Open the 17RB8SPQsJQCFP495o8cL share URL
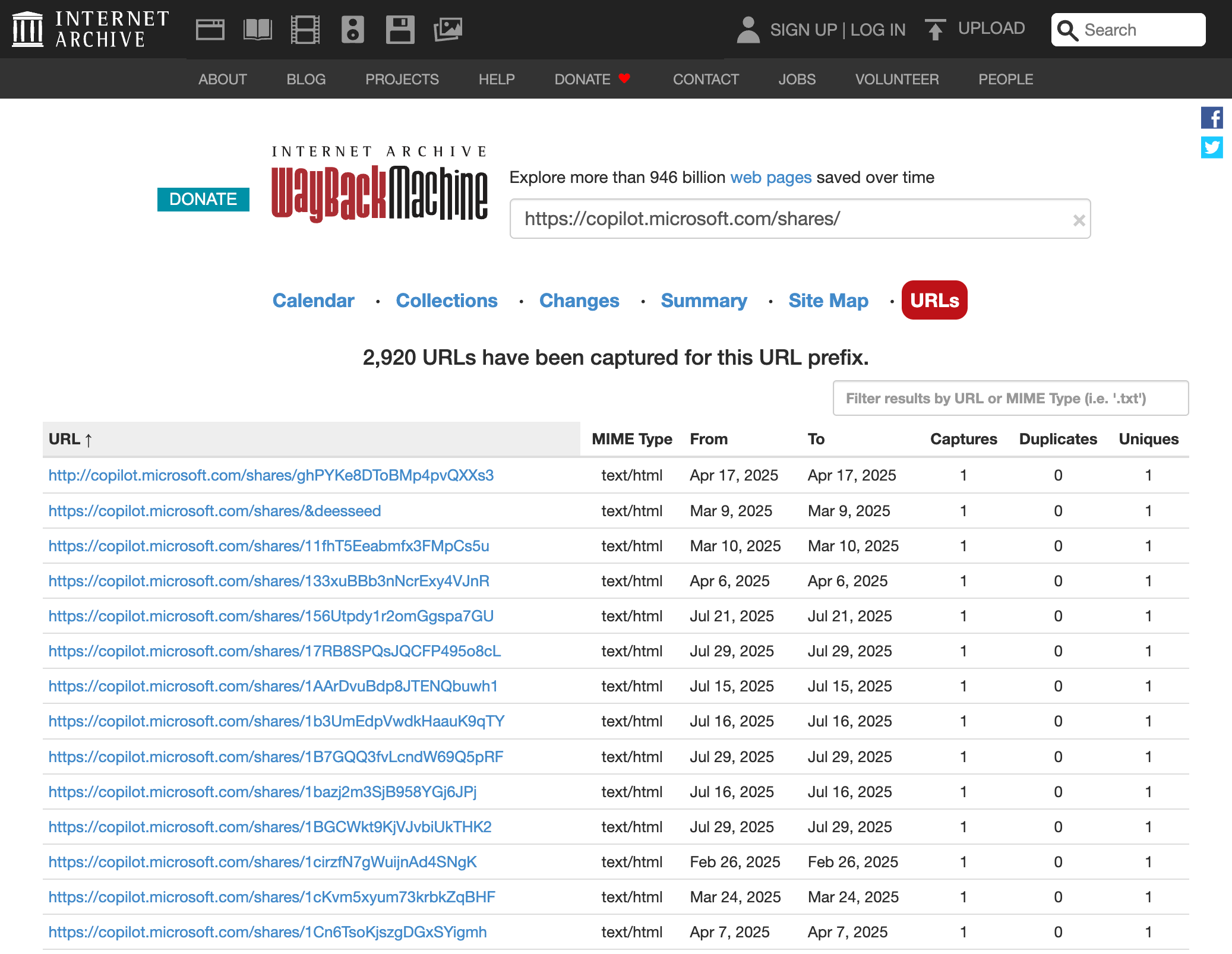1232x954 pixels. [274, 651]
